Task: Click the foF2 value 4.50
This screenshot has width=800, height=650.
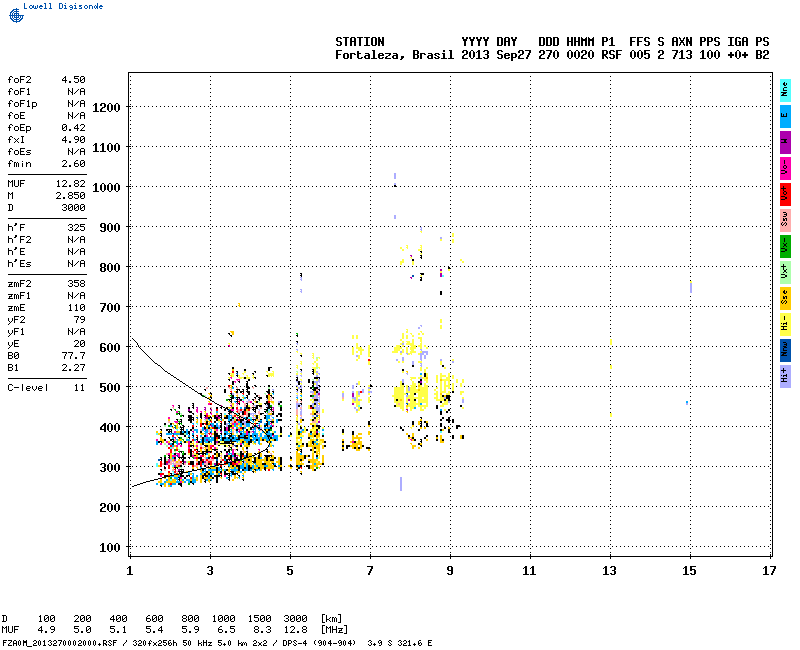Action: click(73, 80)
